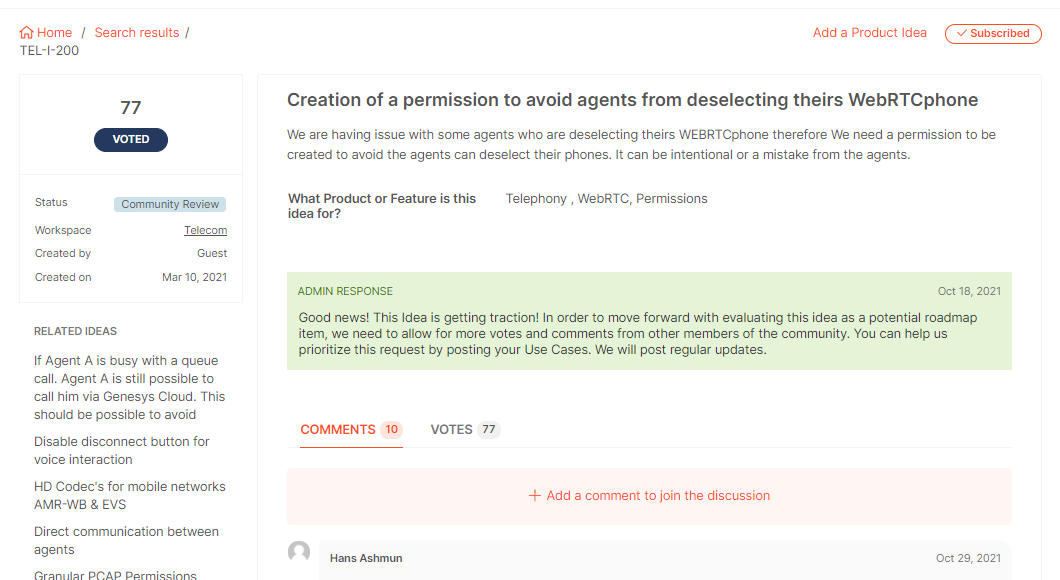The image size is (1060, 580).
Task: Click Add a comment to join discussion
Action: (x=658, y=496)
